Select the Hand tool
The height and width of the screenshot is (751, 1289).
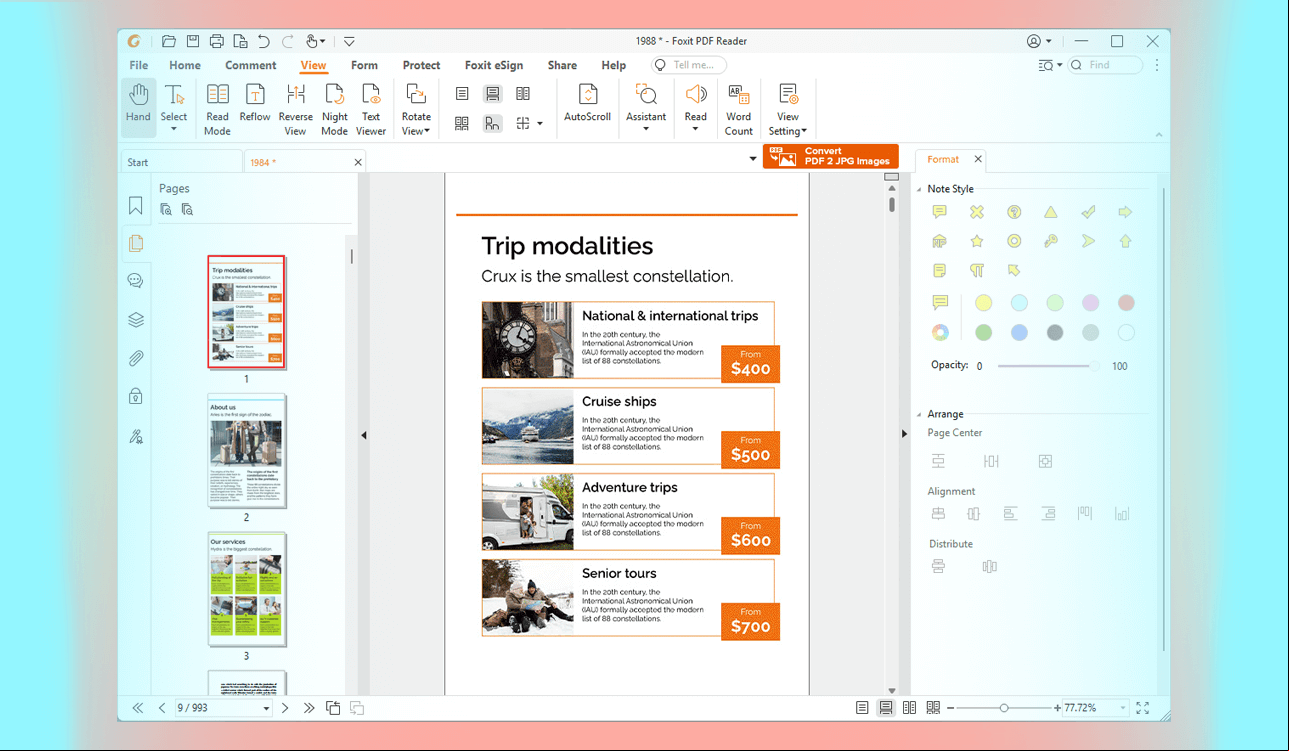[138, 107]
